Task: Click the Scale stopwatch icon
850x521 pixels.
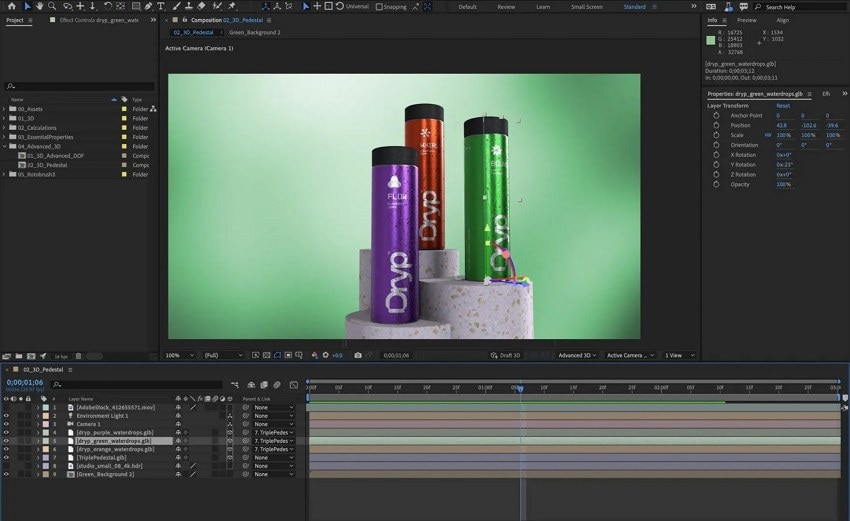Action: (716, 135)
